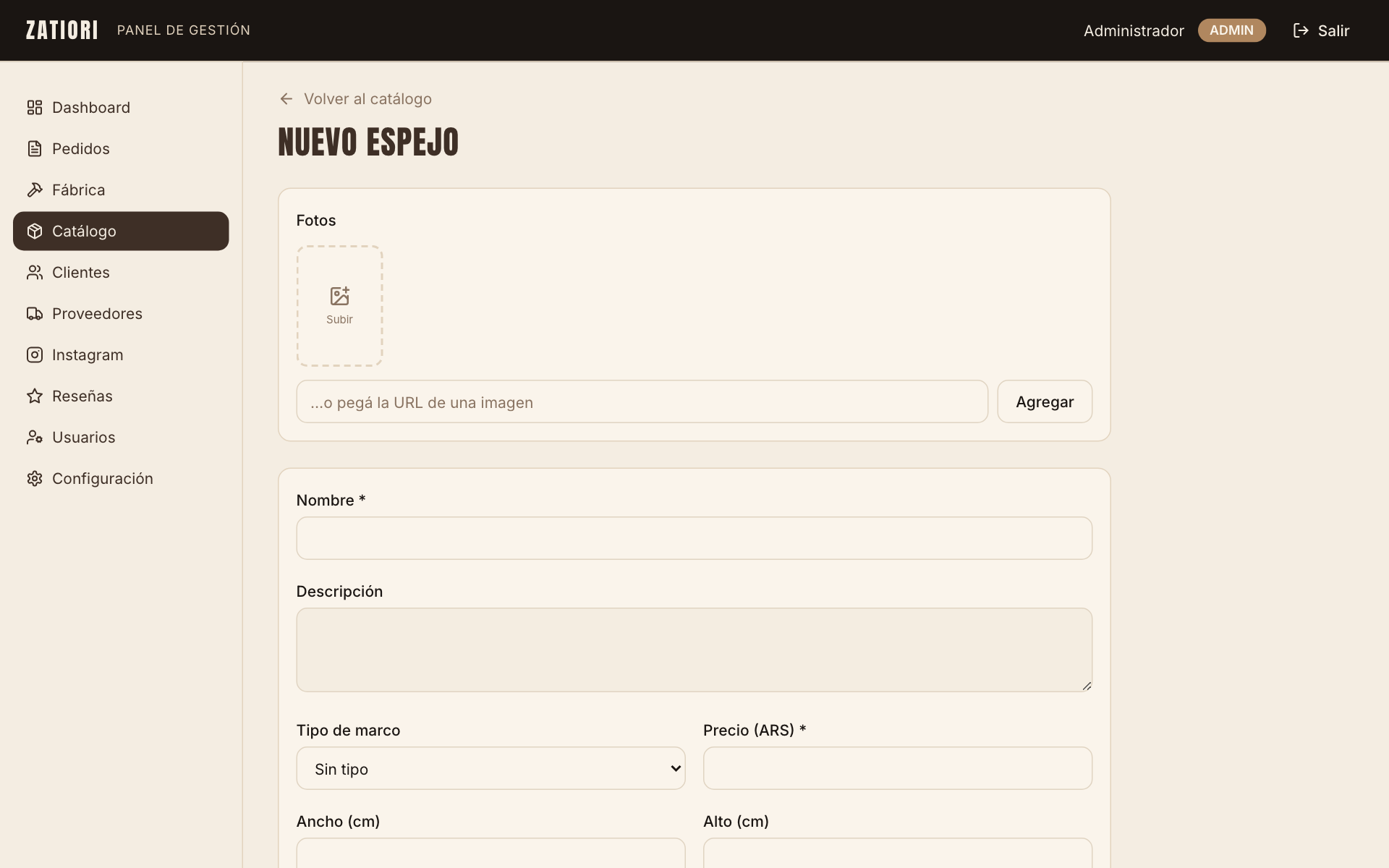1389x868 pixels.
Task: Go to the Clientes section
Action: point(121,273)
